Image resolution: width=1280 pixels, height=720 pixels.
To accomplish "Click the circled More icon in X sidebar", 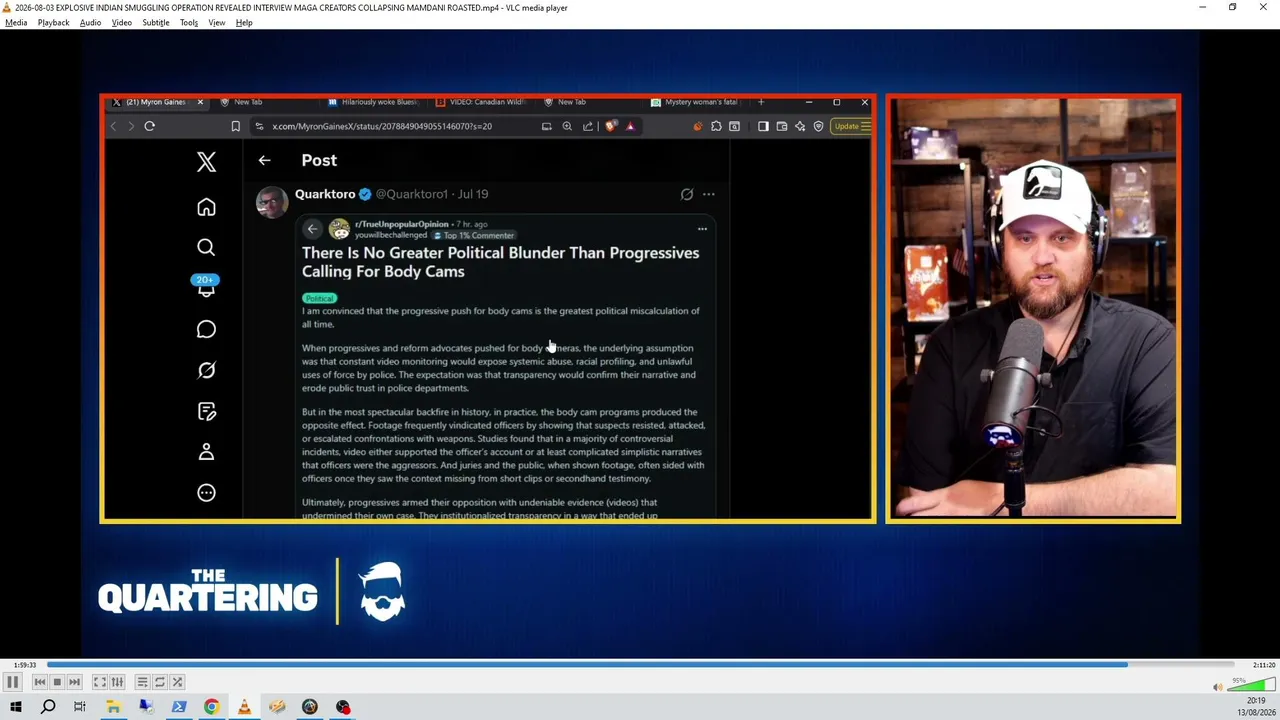I will tap(206, 492).
